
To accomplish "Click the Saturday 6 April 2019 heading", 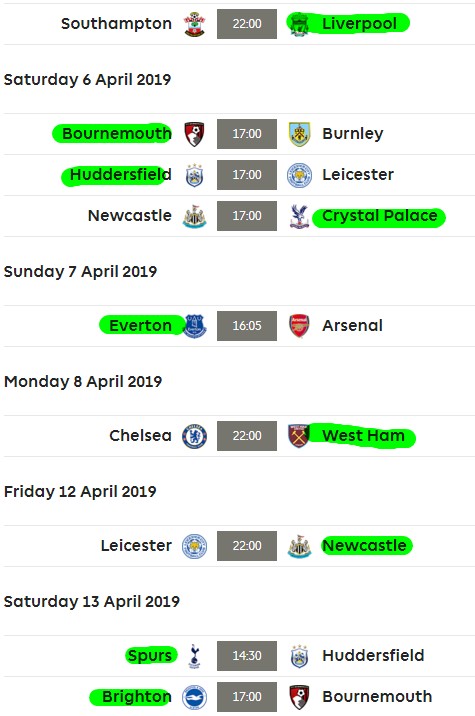I will pos(87,79).
